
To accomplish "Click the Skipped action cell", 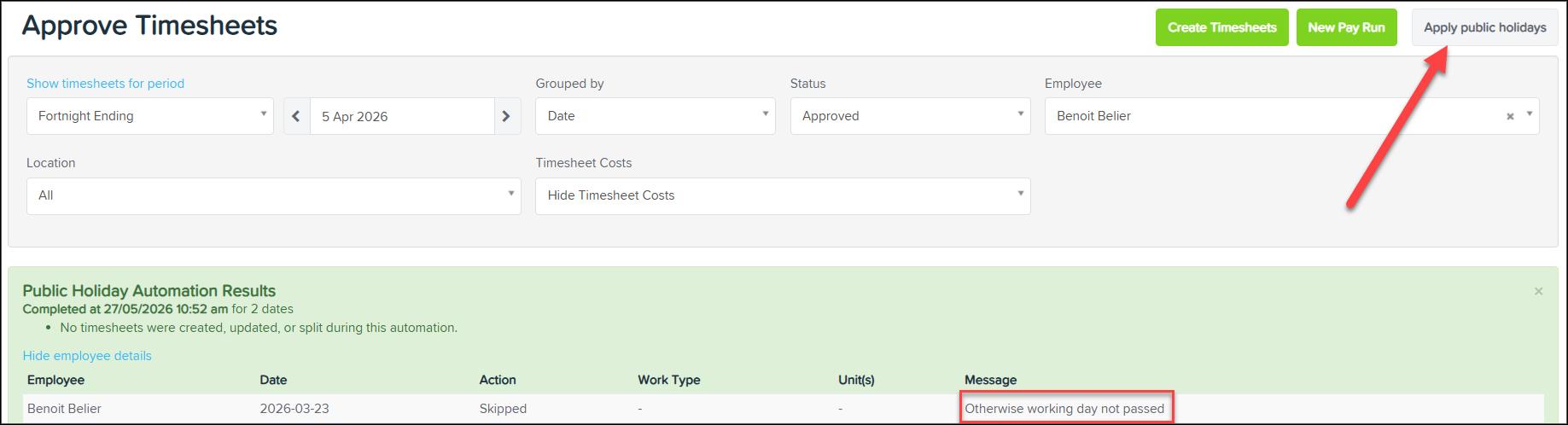I will pyautogui.click(x=503, y=409).
